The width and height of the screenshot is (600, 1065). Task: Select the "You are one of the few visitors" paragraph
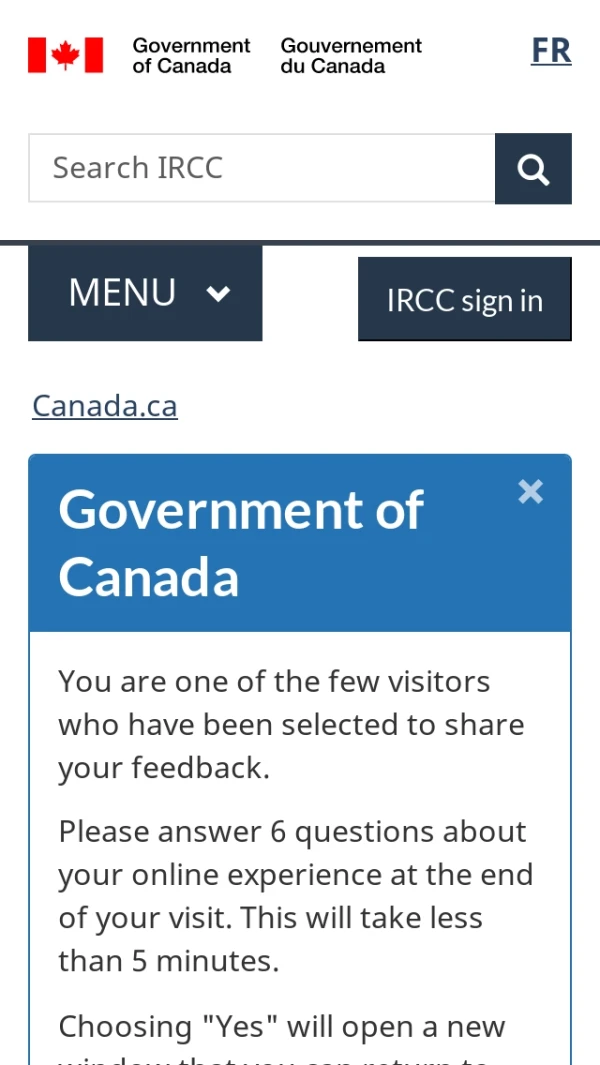point(292,725)
